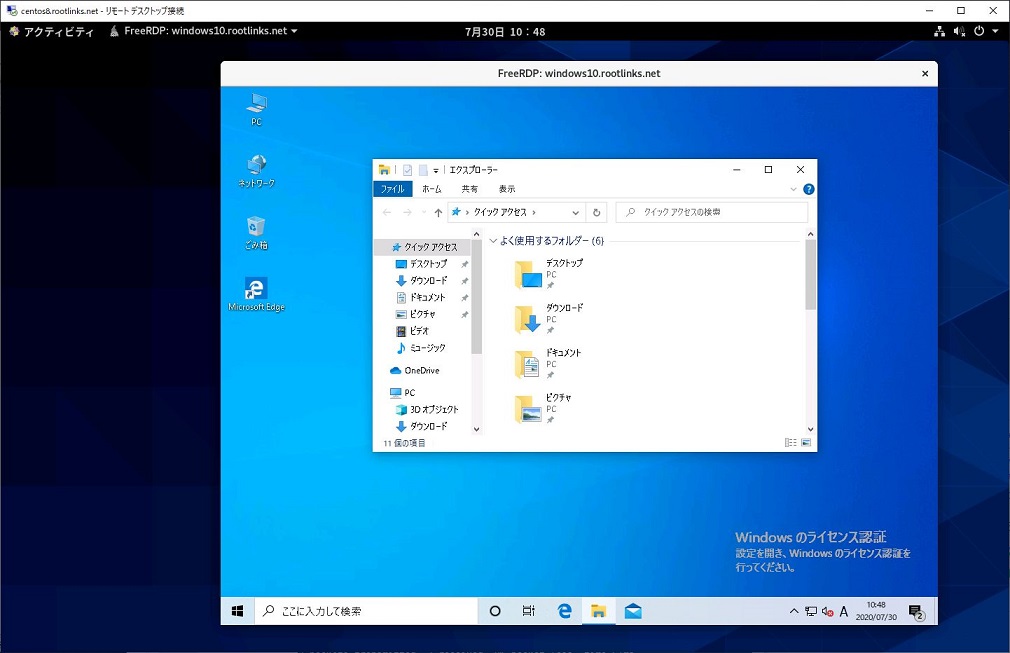
Task: Go up one folder level with the up arrow
Action: click(438, 212)
